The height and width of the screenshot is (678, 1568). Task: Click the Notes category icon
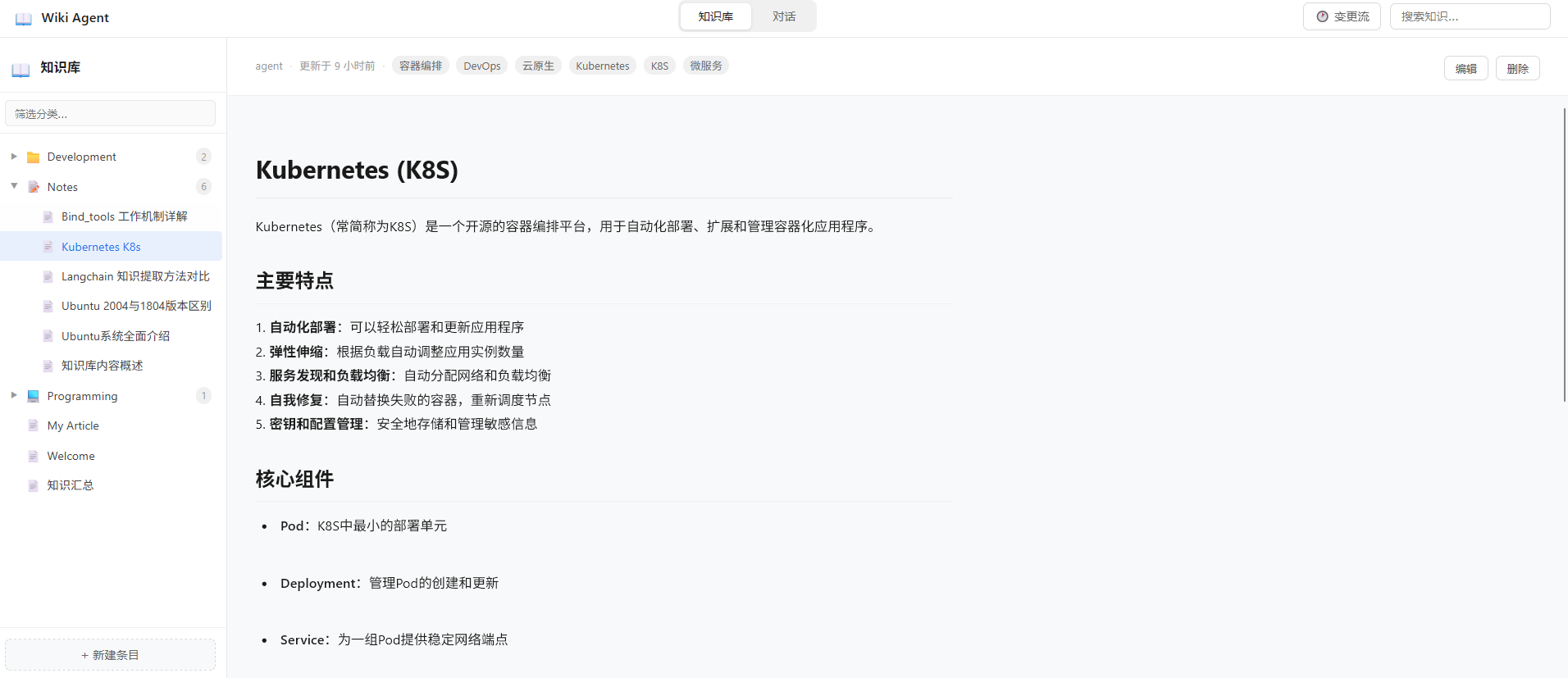(34, 187)
